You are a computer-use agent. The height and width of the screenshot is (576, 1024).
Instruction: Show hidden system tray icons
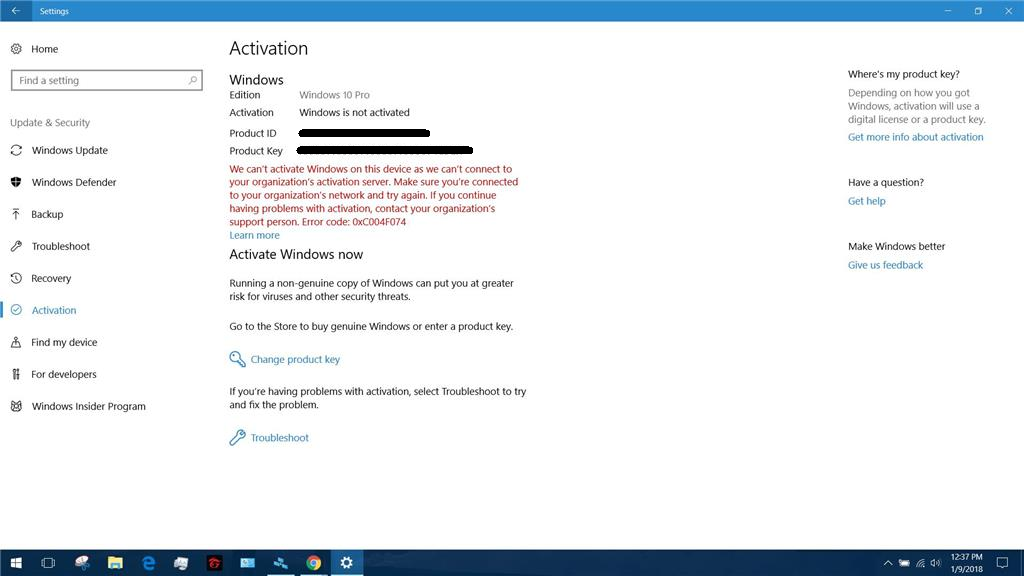click(x=888, y=563)
